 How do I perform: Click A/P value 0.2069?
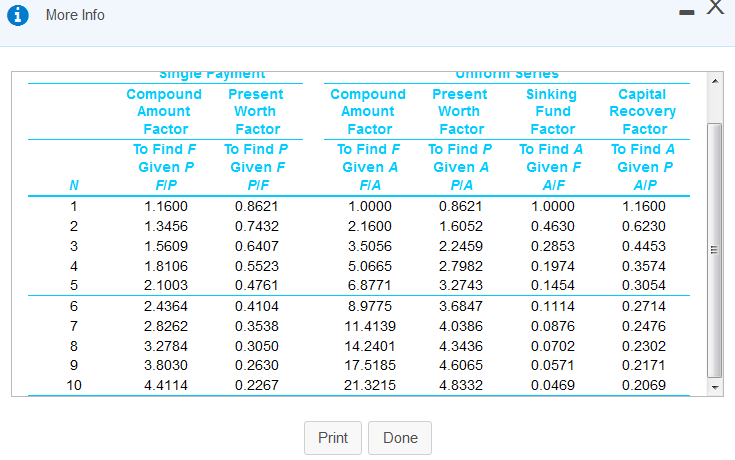coord(644,385)
